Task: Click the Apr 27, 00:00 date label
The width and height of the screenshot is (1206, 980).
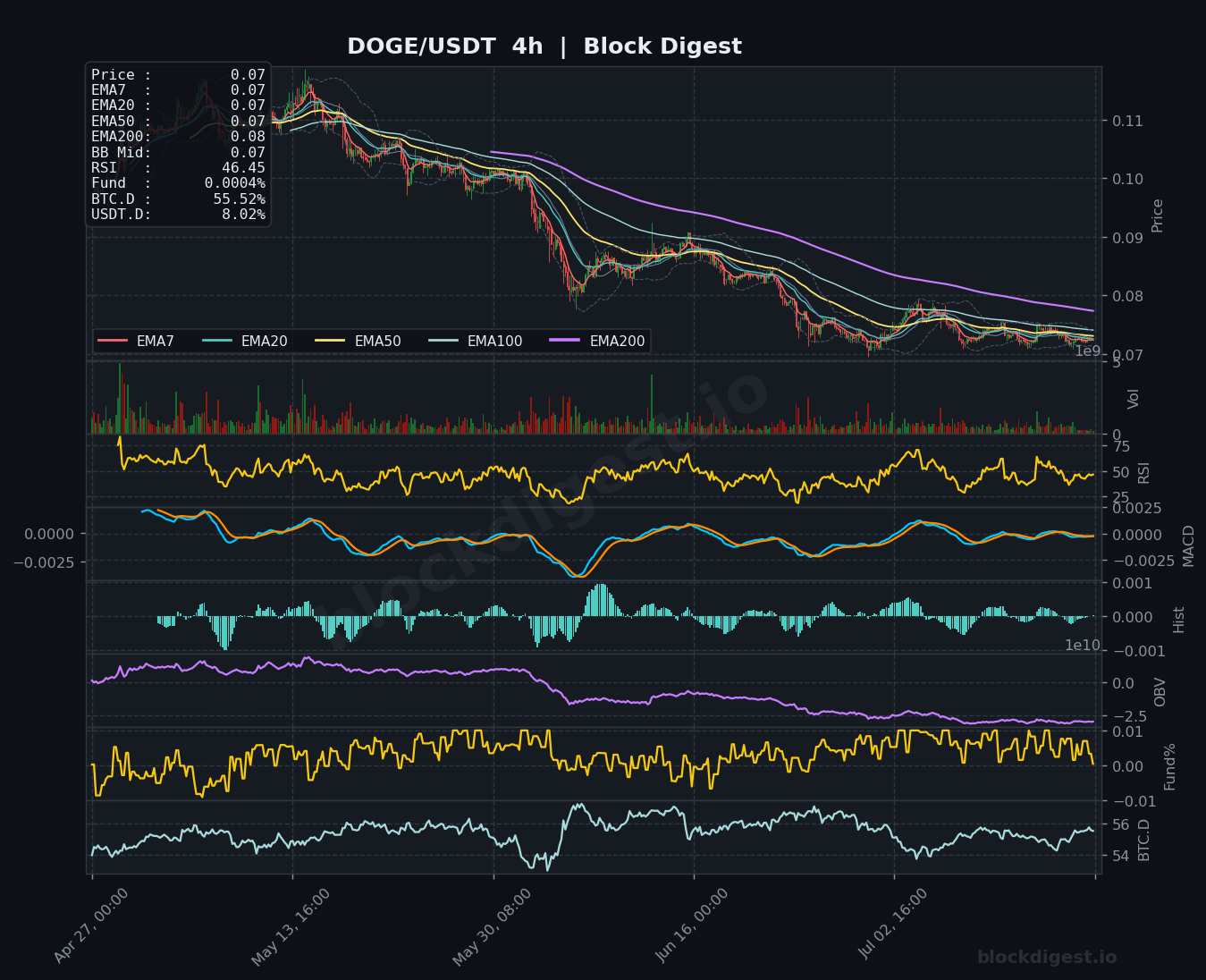Action: [x=90, y=926]
